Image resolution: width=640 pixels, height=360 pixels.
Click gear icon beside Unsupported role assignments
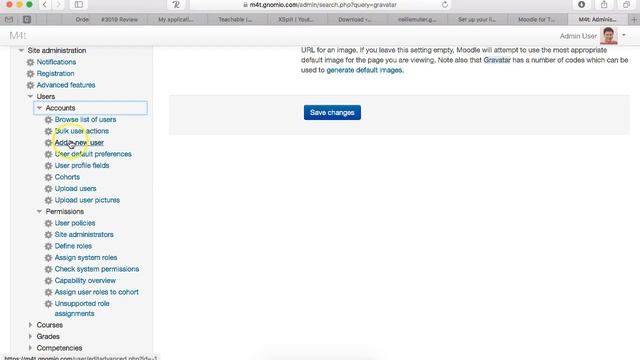[48, 304]
